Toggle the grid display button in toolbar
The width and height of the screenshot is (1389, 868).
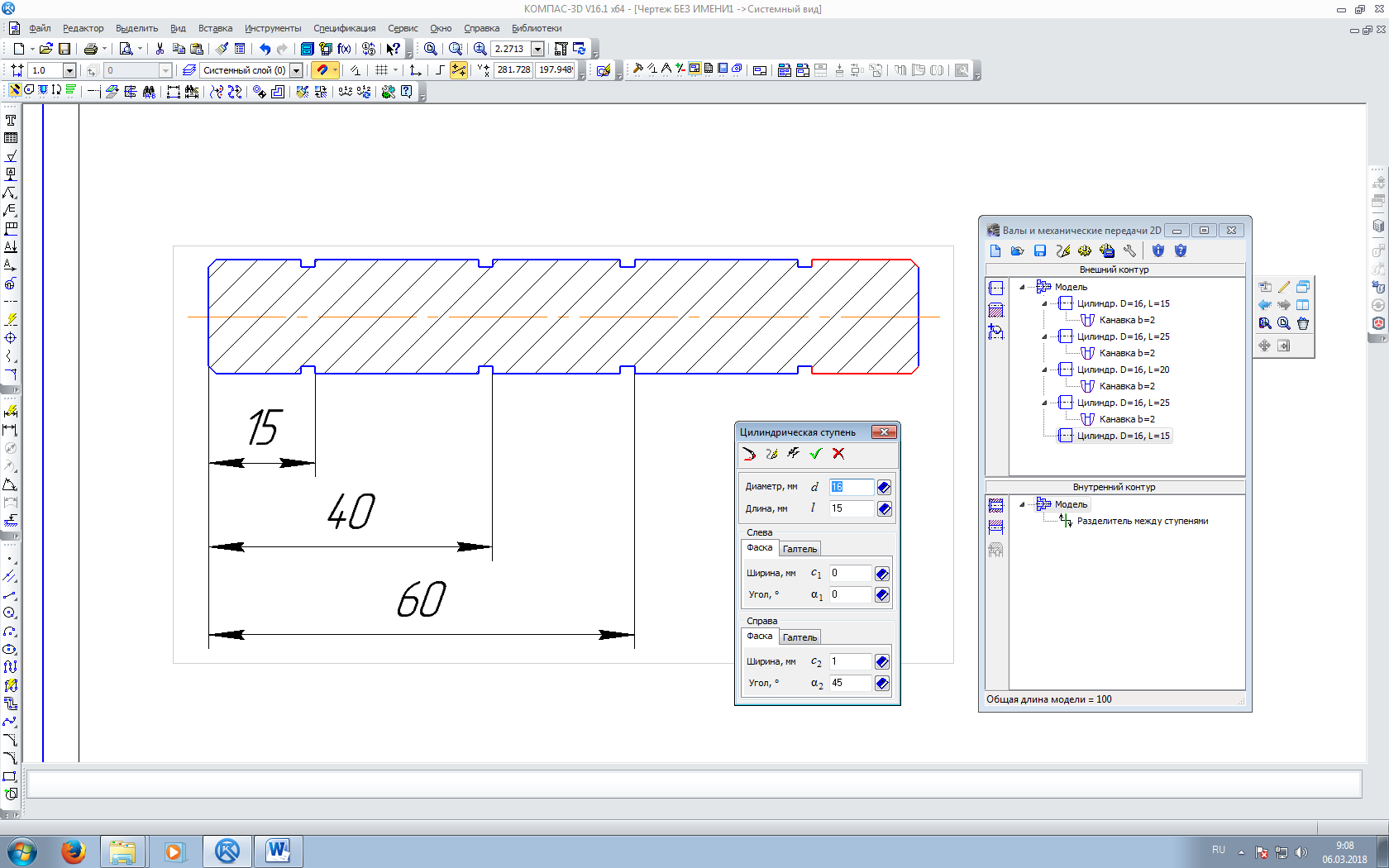click(x=381, y=70)
